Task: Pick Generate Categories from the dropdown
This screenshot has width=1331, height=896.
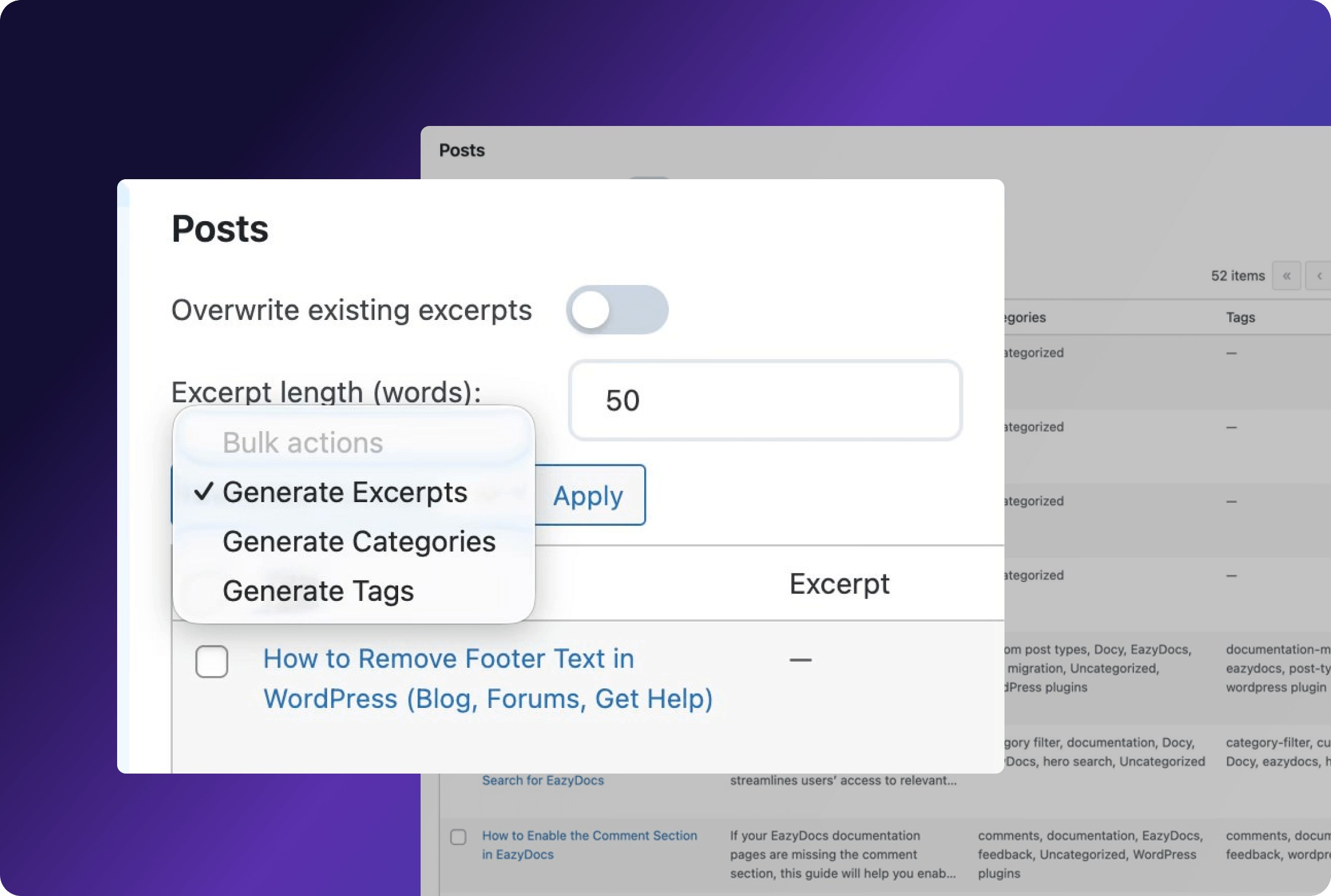Action: [359, 541]
